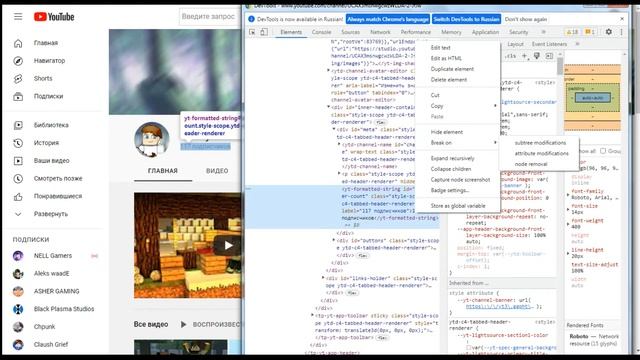Switch to the Security tab
Image resolution: width=640 pixels, height=360 pixels.
[x=518, y=32]
